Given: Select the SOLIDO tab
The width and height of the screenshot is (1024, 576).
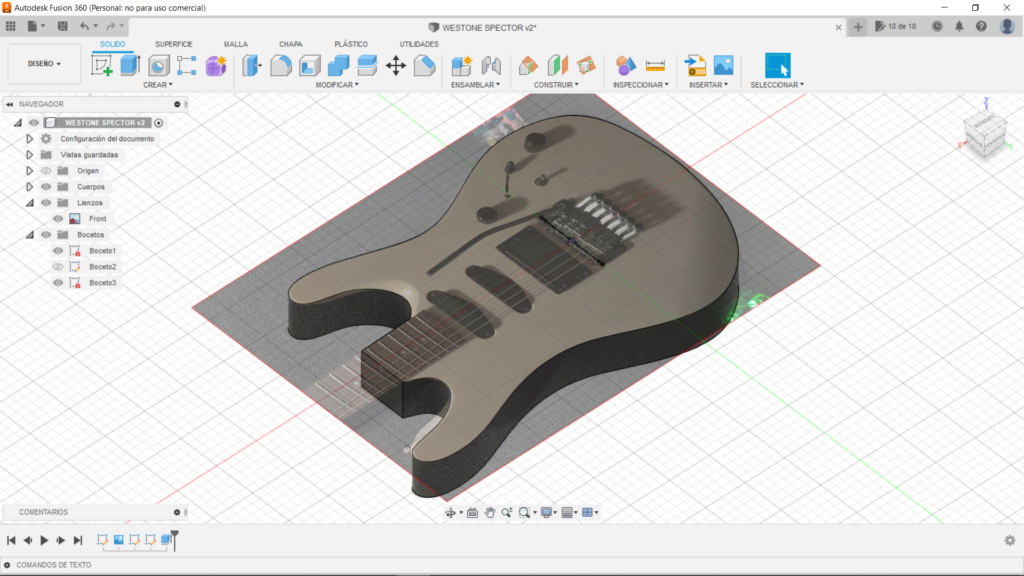Looking at the screenshot, I should 112,44.
